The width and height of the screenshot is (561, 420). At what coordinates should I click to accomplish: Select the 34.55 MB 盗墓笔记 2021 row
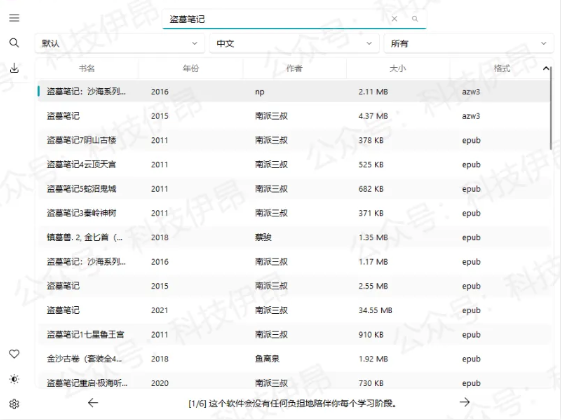tap(293, 310)
